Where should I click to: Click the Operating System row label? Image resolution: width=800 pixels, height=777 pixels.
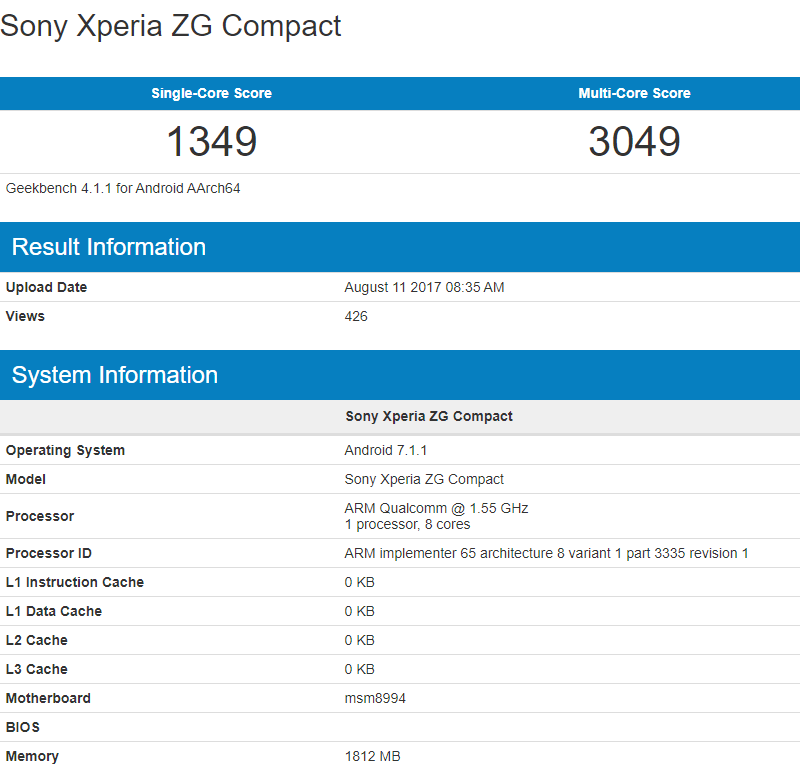tap(65, 450)
